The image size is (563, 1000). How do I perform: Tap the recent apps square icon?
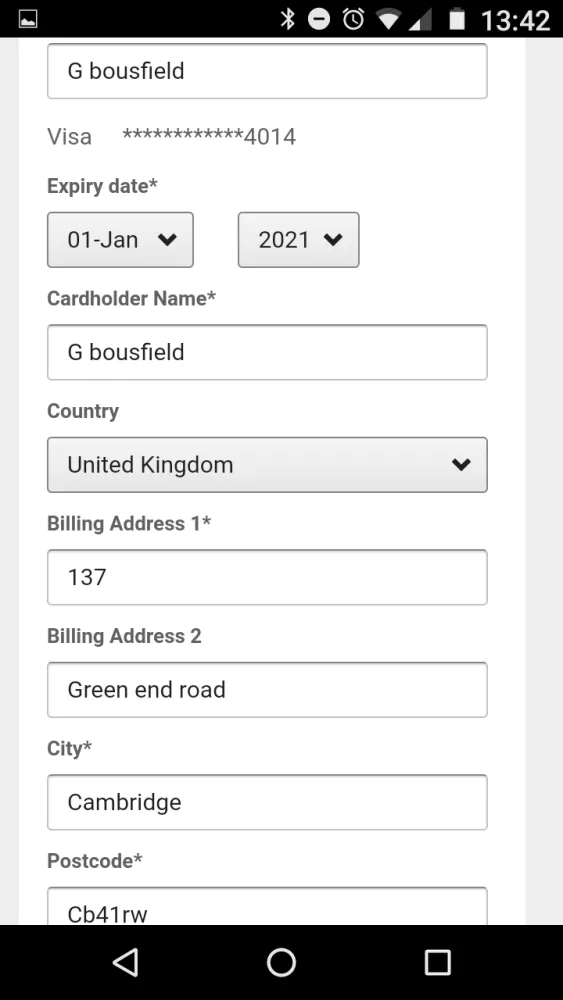click(x=437, y=962)
